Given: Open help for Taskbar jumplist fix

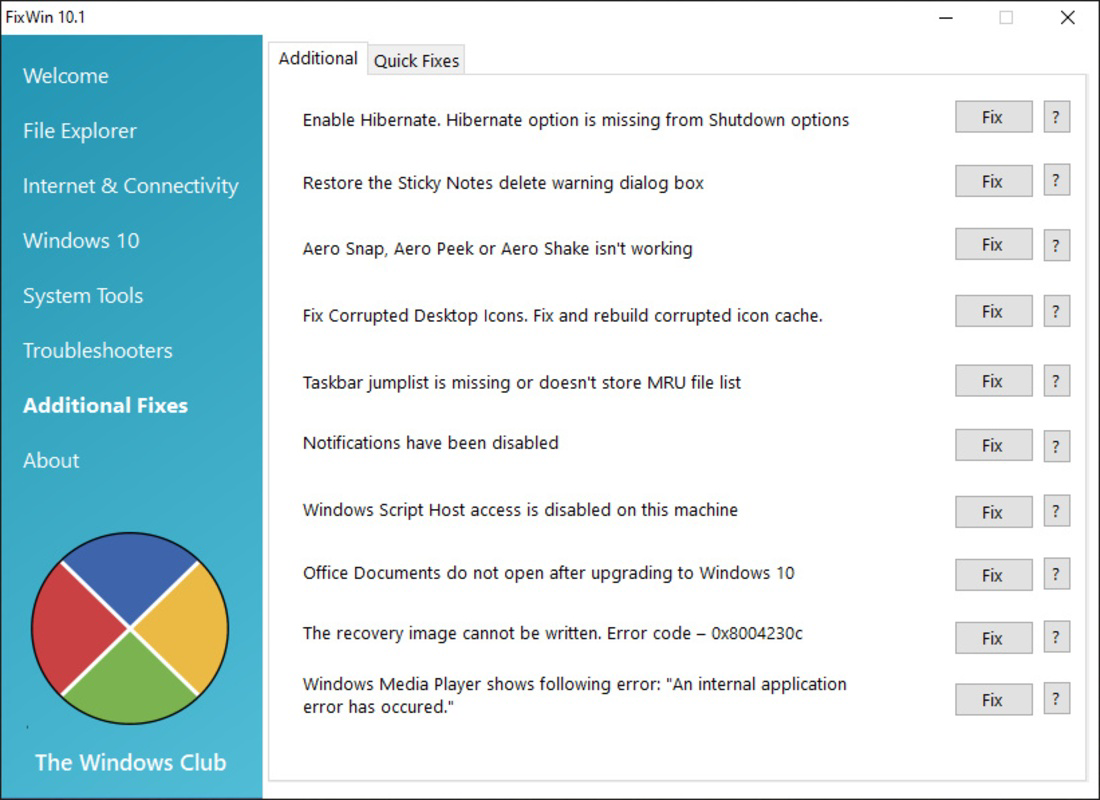Looking at the screenshot, I should (1057, 381).
